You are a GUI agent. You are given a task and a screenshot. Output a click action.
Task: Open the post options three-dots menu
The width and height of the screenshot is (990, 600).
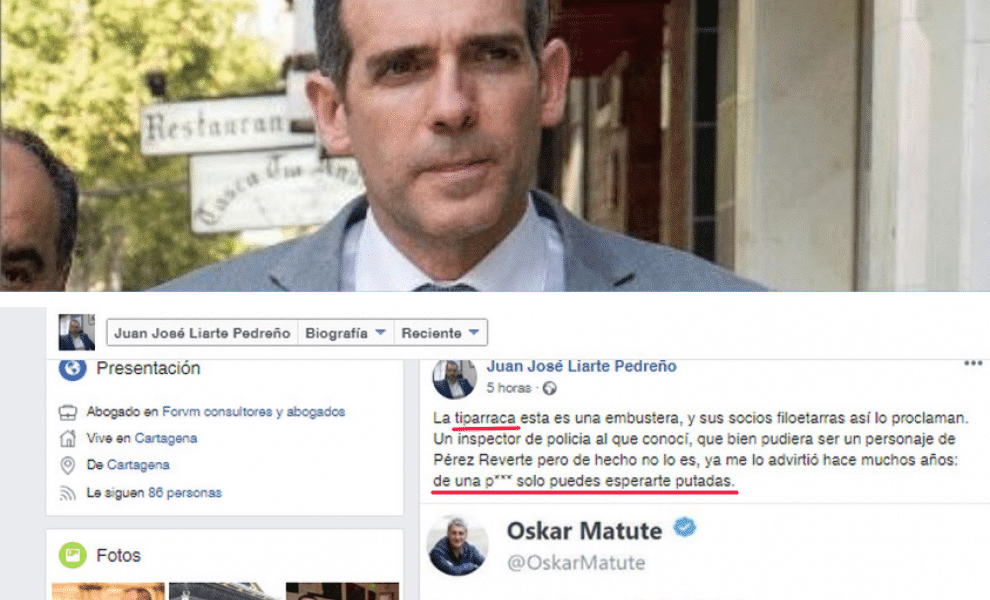973,363
